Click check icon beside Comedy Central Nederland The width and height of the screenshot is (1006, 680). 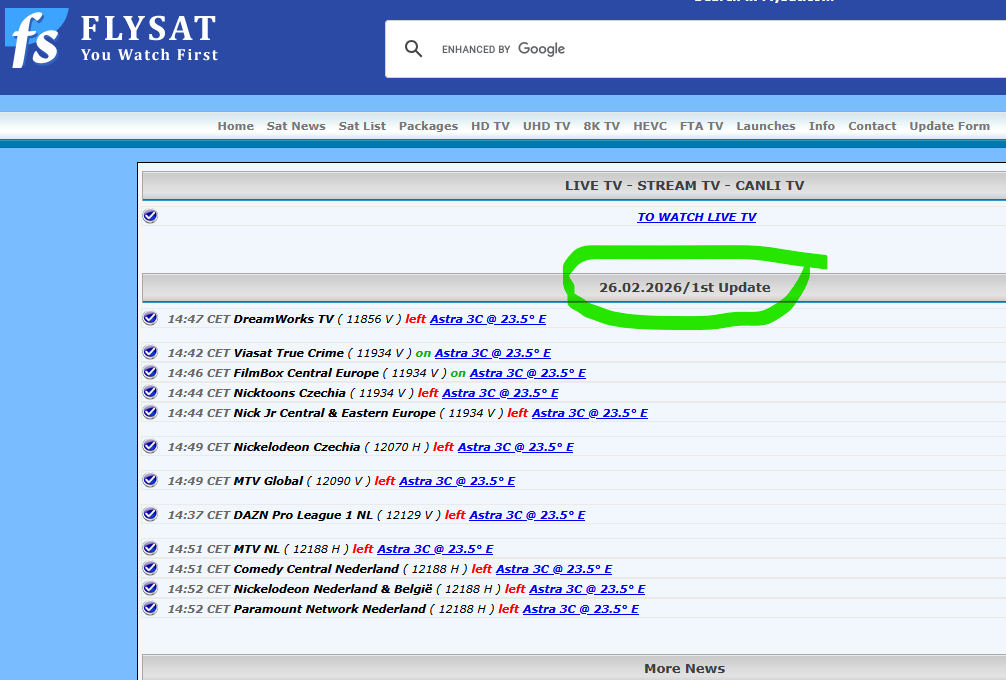(x=150, y=567)
